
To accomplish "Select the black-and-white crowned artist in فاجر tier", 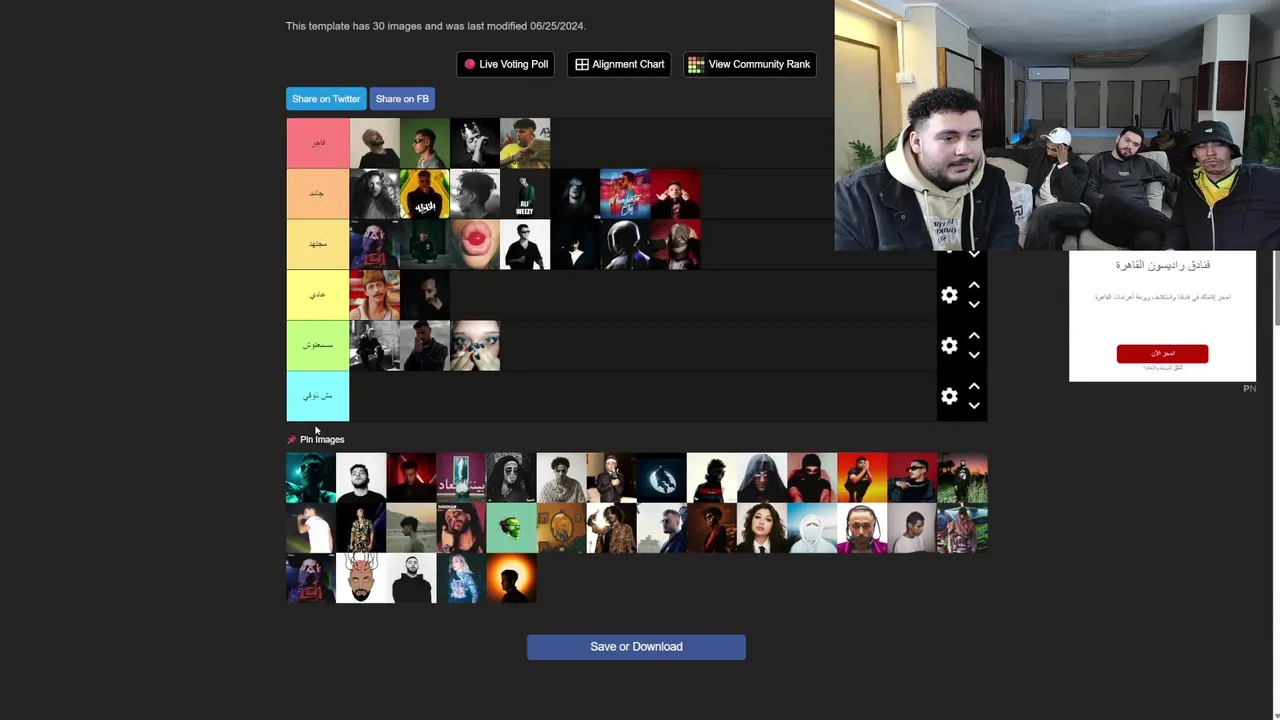I will [x=475, y=143].
